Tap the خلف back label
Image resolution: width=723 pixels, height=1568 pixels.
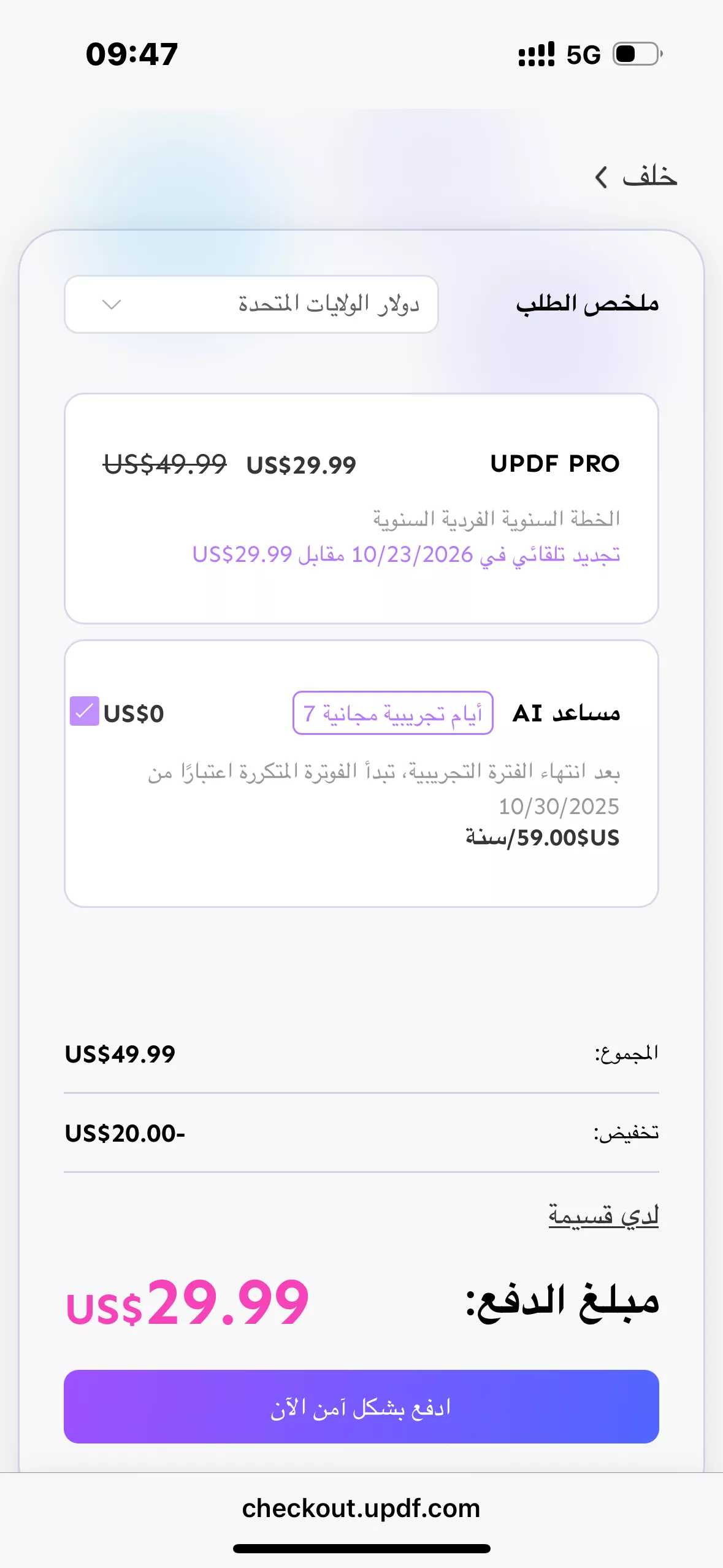[x=649, y=177]
